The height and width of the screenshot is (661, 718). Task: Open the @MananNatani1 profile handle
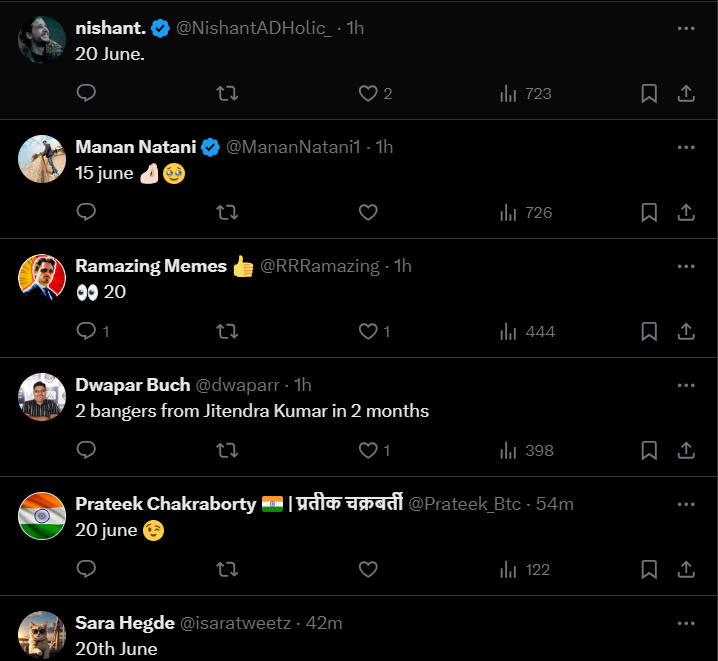tap(294, 147)
